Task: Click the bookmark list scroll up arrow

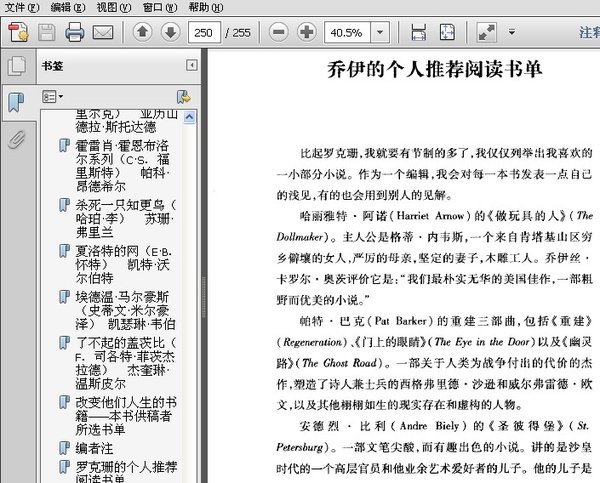Action: (189, 117)
